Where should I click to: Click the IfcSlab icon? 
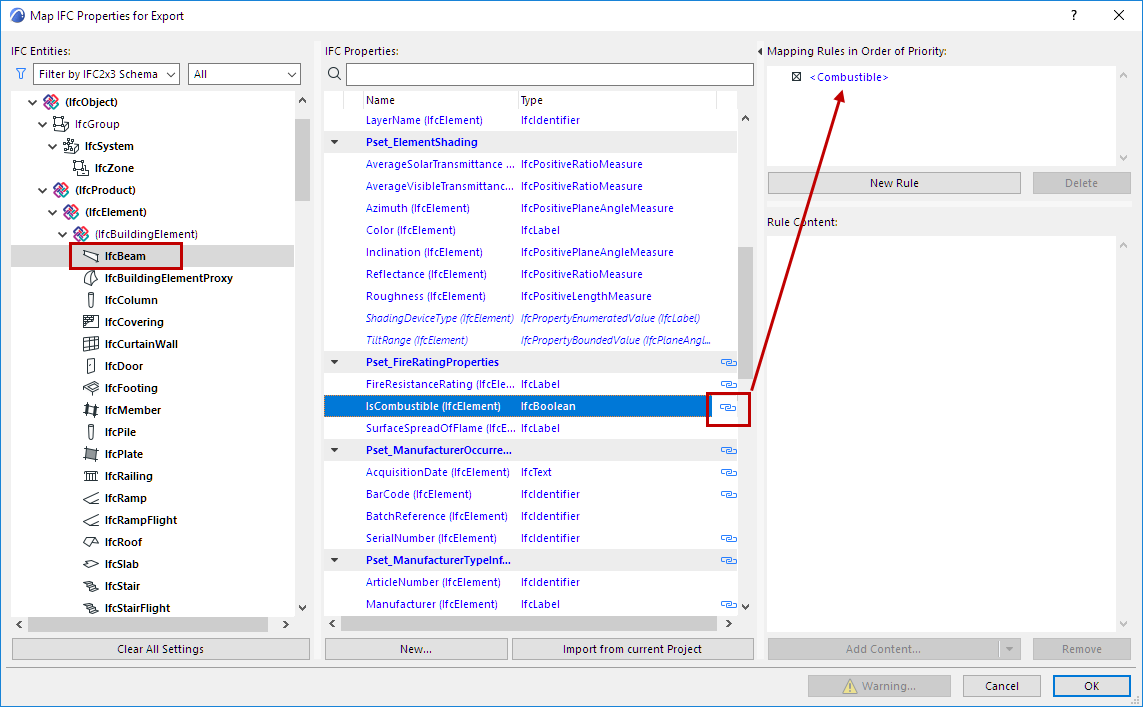(90, 563)
